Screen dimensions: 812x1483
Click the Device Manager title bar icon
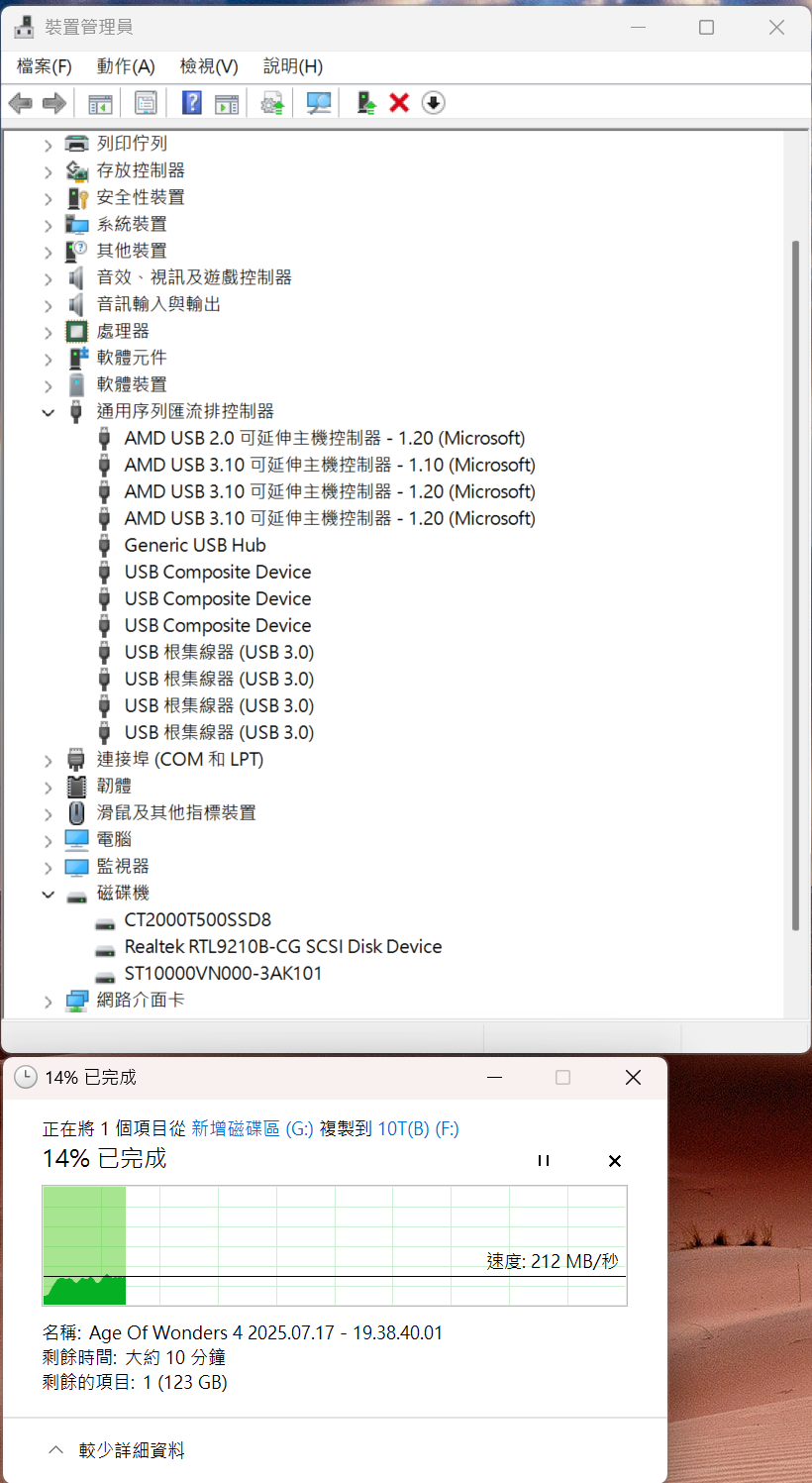(x=25, y=27)
